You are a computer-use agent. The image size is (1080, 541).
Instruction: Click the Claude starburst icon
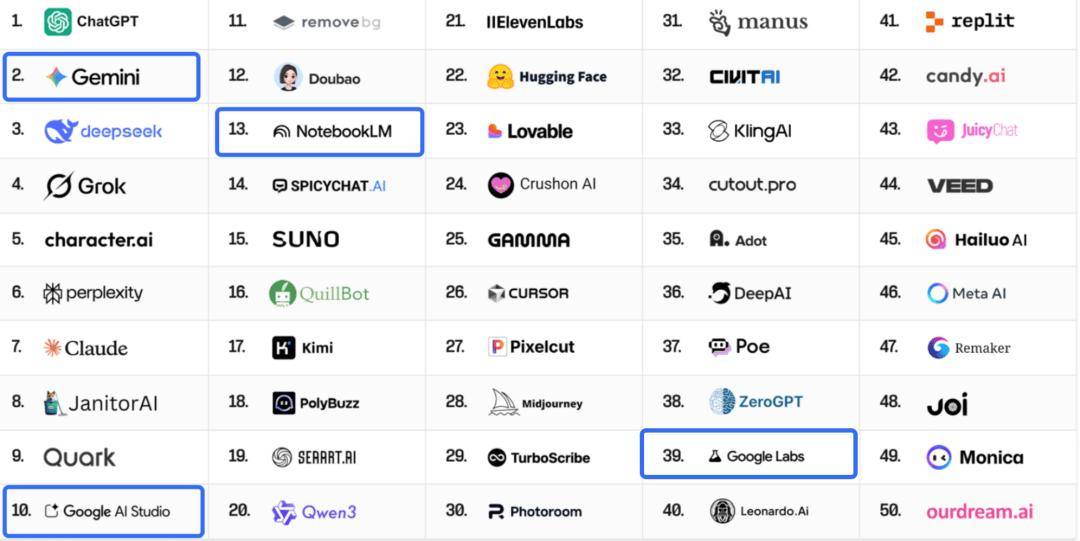coord(52,348)
